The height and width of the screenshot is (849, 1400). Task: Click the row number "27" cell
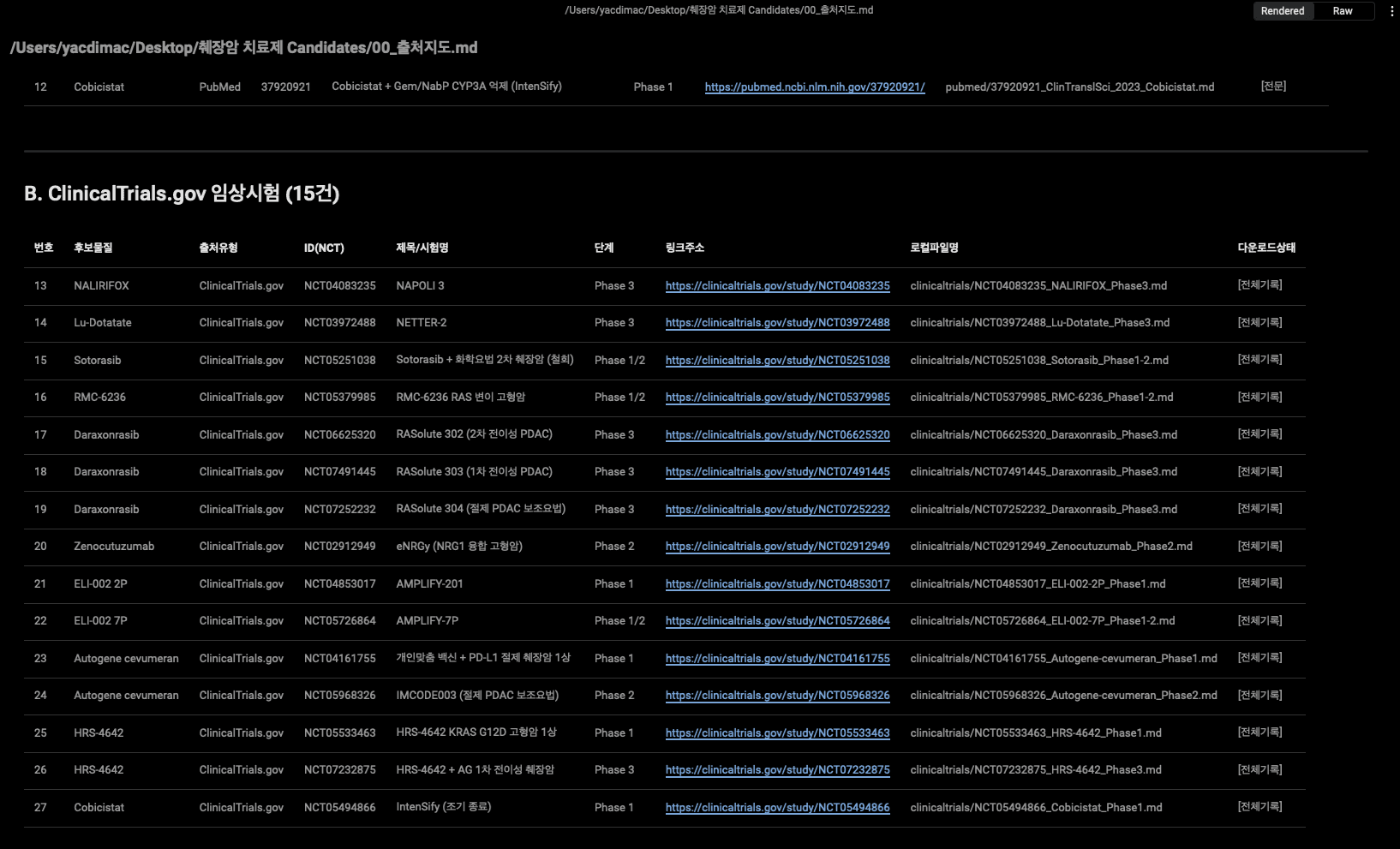click(x=40, y=808)
